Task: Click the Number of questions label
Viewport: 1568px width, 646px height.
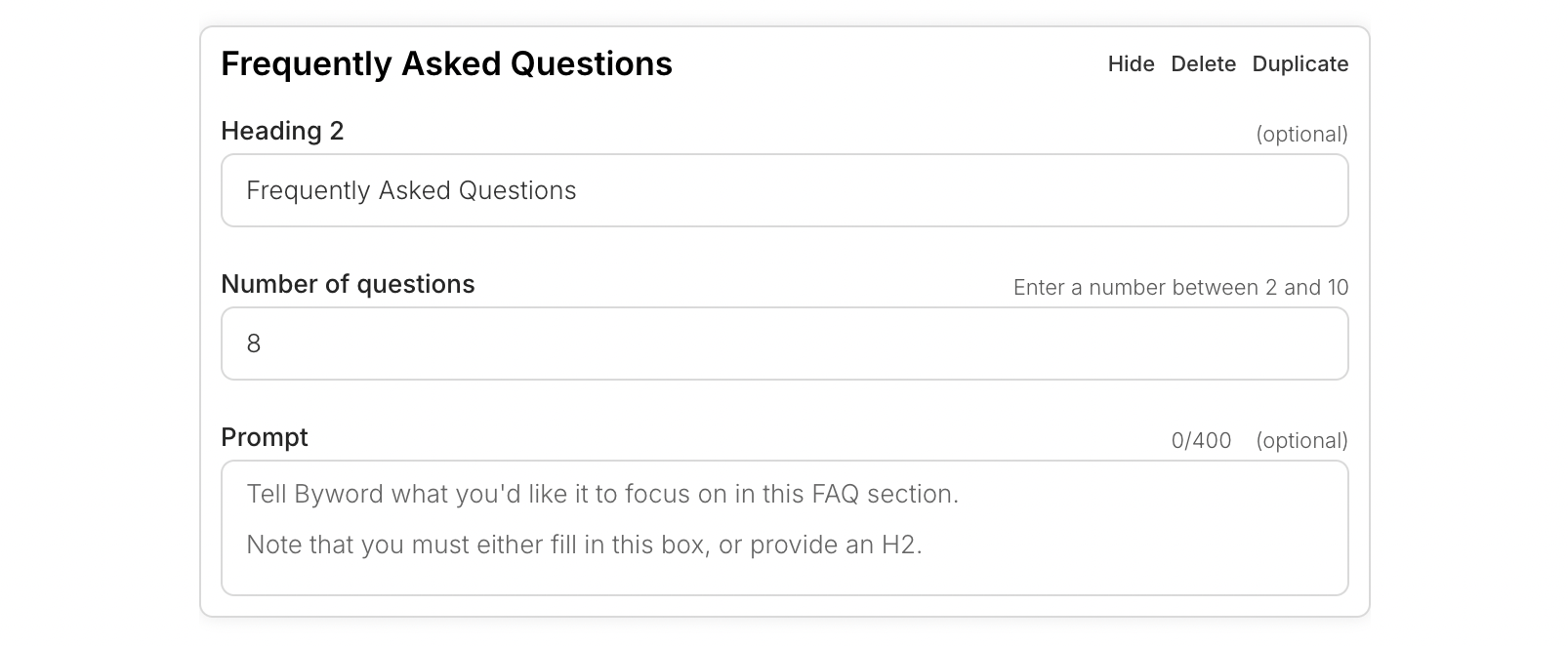Action: pyautogui.click(x=348, y=284)
